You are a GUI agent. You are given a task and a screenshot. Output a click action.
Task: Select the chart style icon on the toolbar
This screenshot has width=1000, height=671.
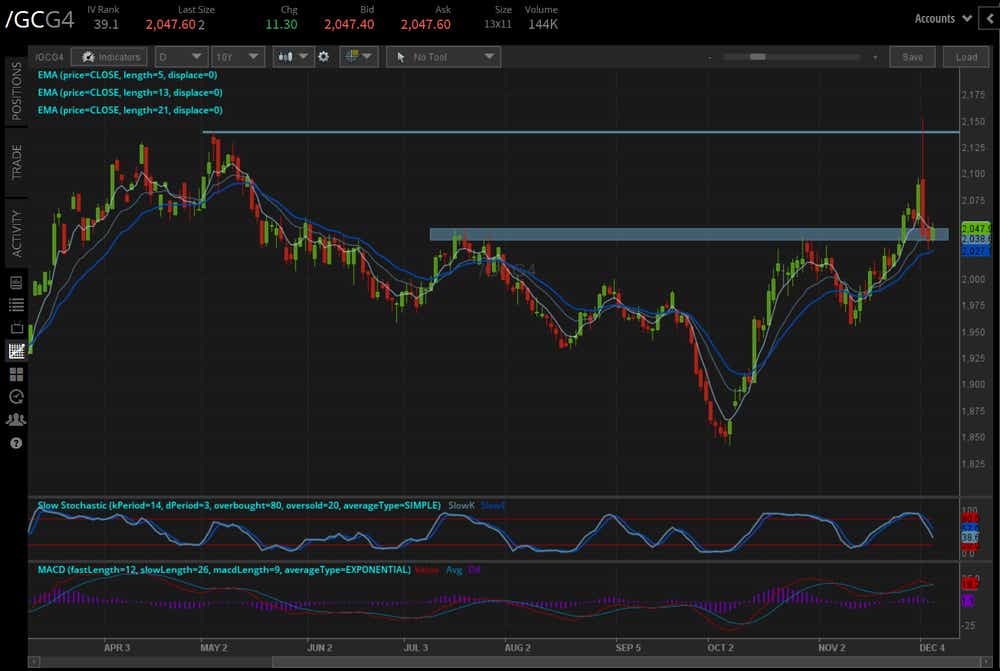click(287, 57)
